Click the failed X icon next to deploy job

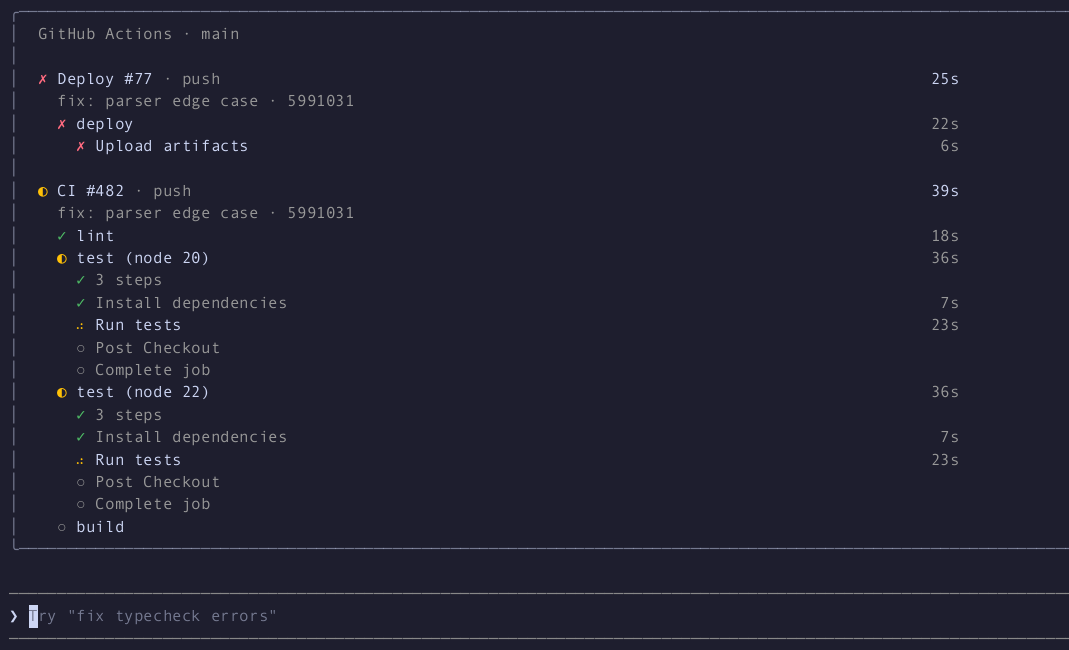62,124
